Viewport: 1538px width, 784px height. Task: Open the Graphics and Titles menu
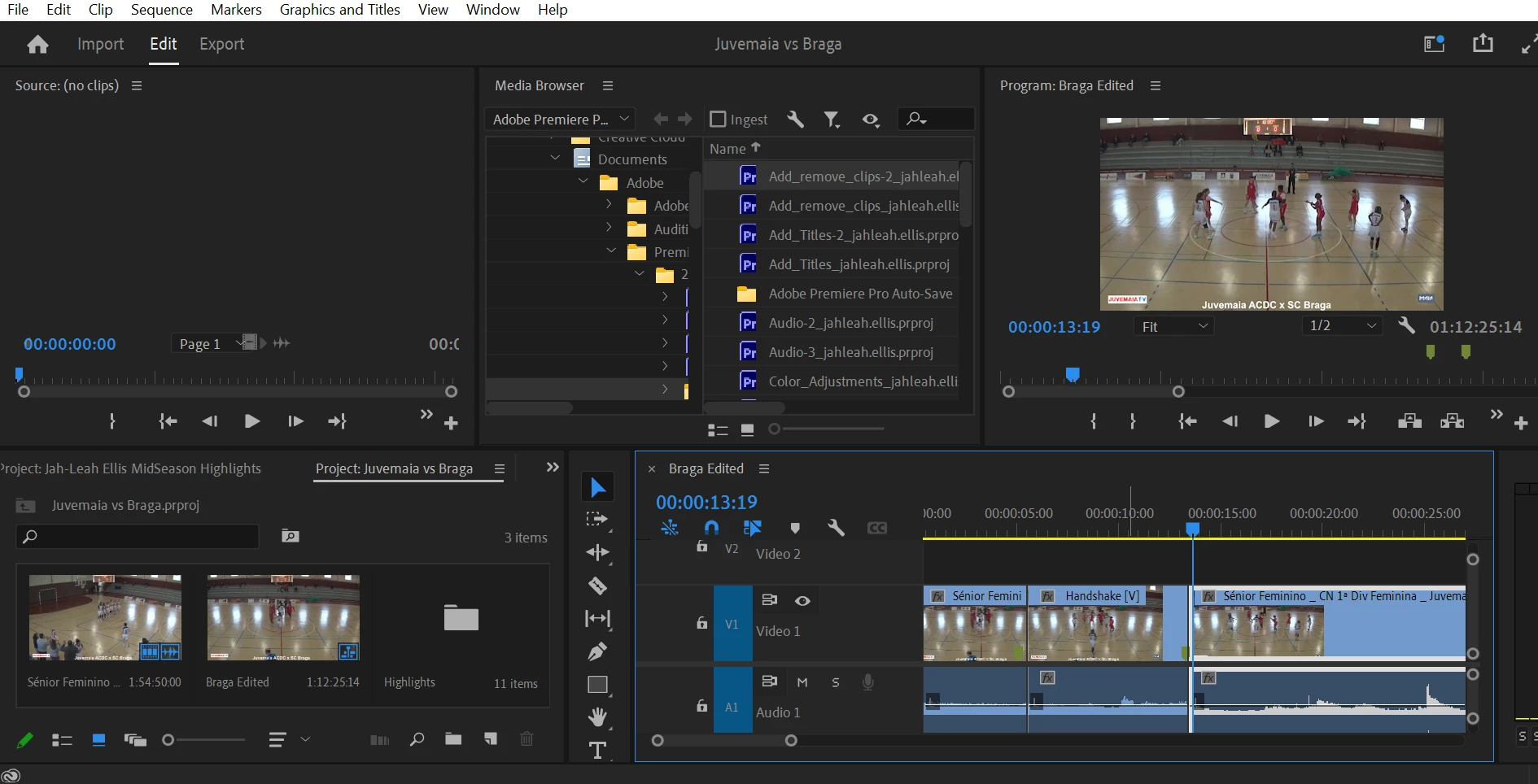pyautogui.click(x=340, y=10)
